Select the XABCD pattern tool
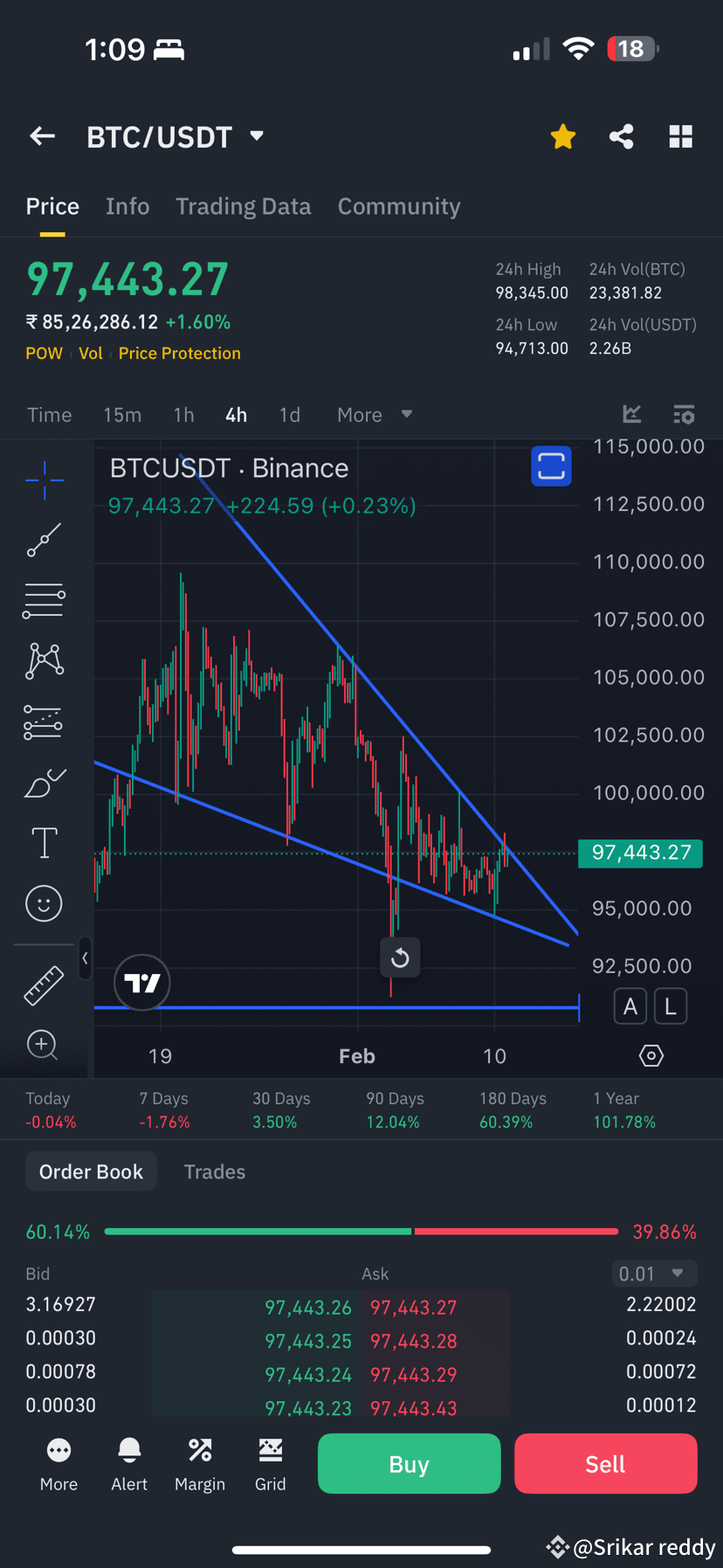 (x=45, y=661)
